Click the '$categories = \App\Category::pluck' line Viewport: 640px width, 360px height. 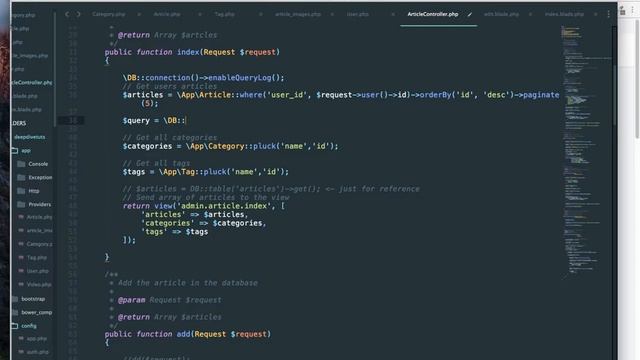(x=230, y=146)
